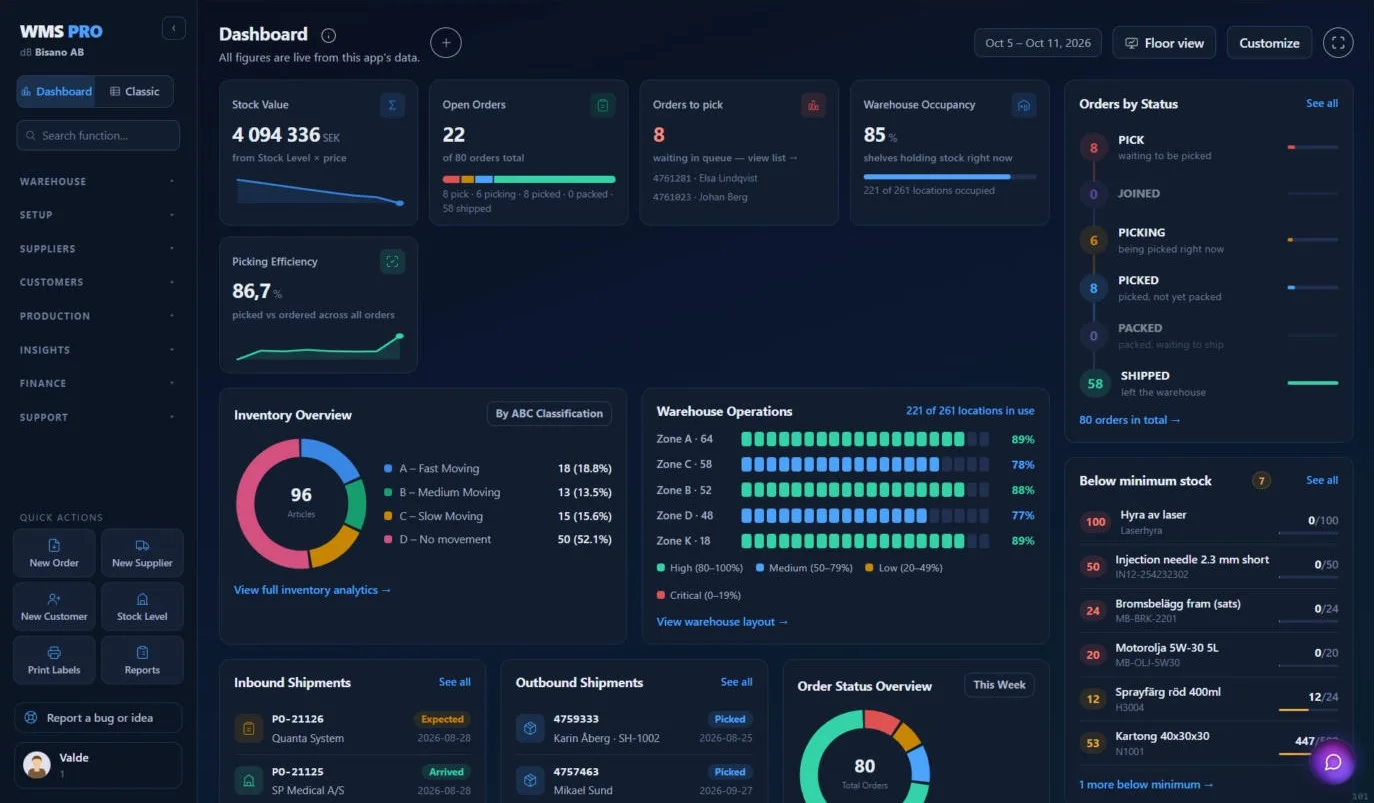Focus the Search function field
This screenshot has height=803, width=1374.
click(x=98, y=136)
